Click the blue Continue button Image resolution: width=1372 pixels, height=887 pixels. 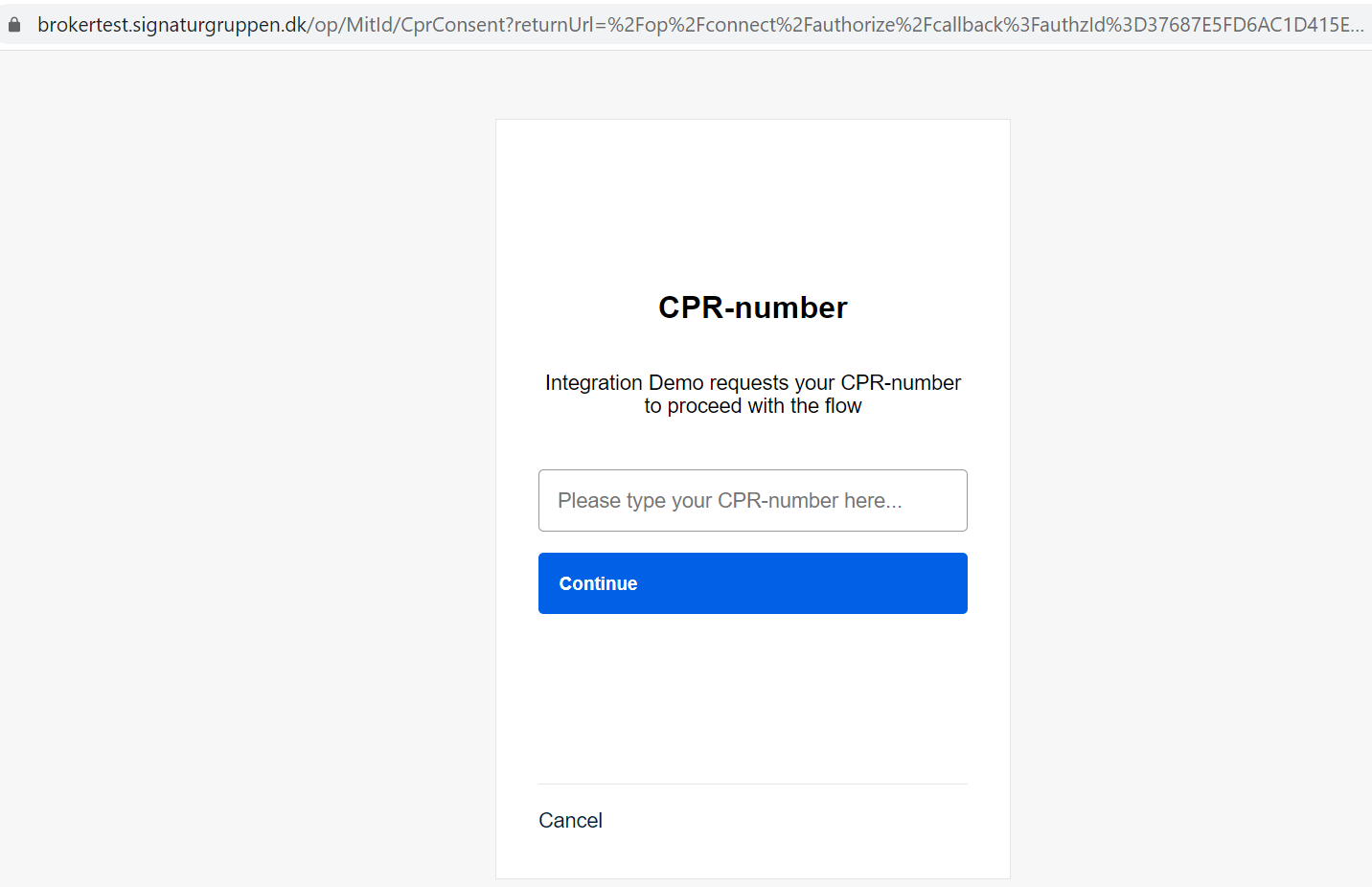(x=752, y=583)
